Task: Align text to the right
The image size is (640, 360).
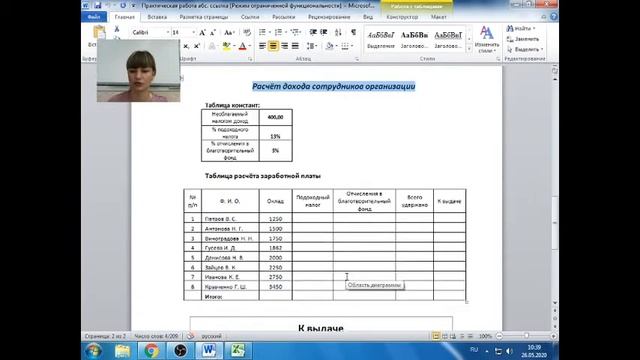Action: pos(284,46)
